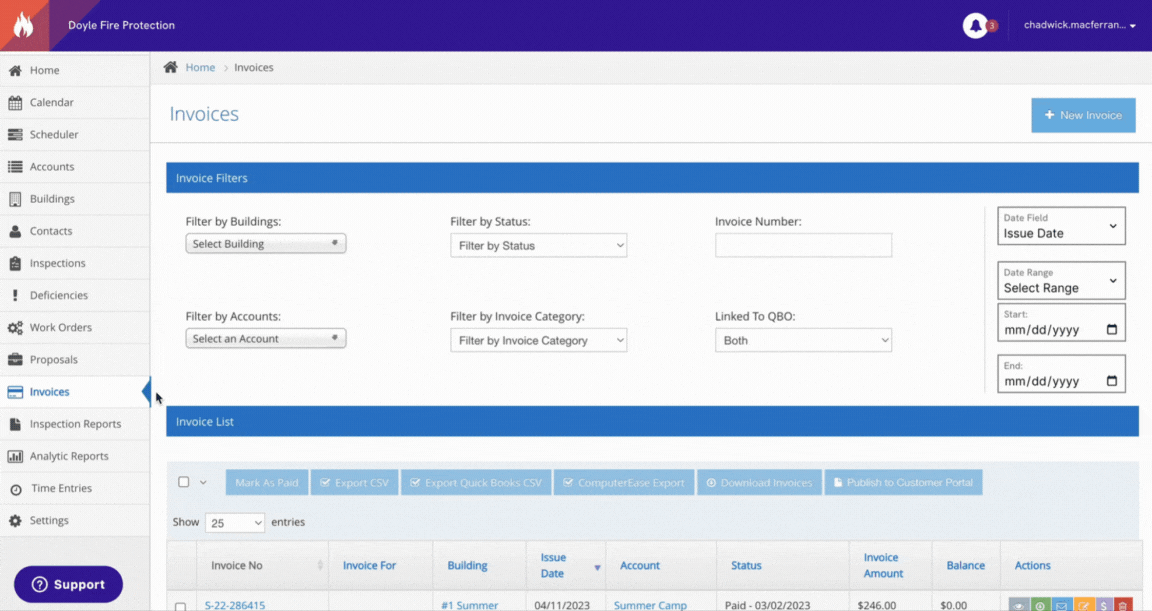The height and width of the screenshot is (611, 1152).
Task: View the invoice S-22-286415 details via eye icon
Action: click(x=1018, y=605)
